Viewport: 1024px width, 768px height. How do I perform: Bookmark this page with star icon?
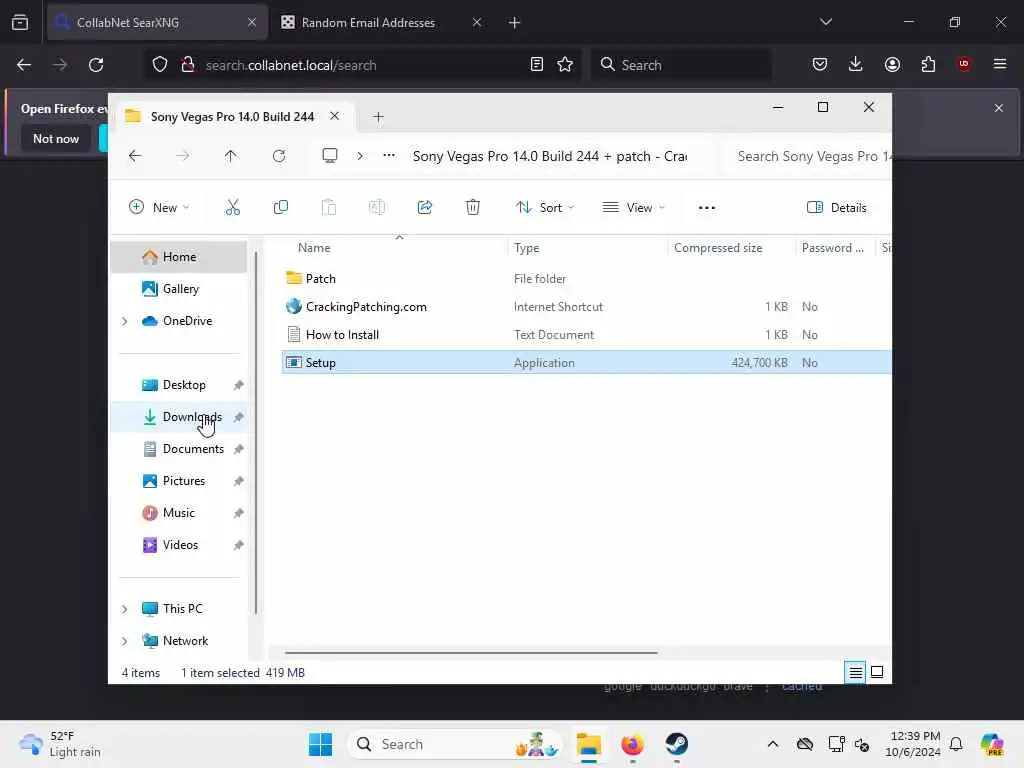[x=565, y=64]
